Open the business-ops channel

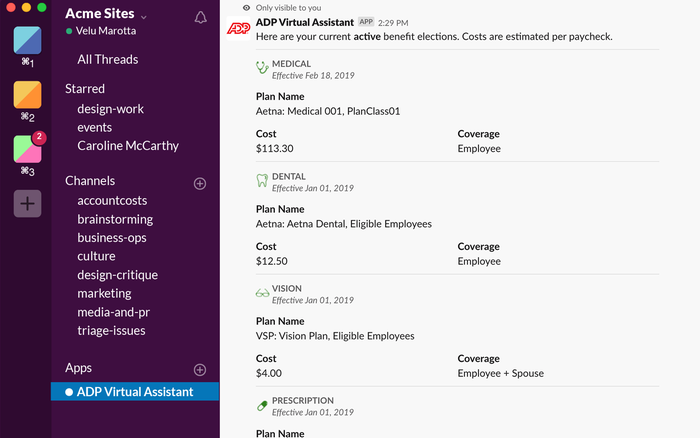click(x=112, y=238)
